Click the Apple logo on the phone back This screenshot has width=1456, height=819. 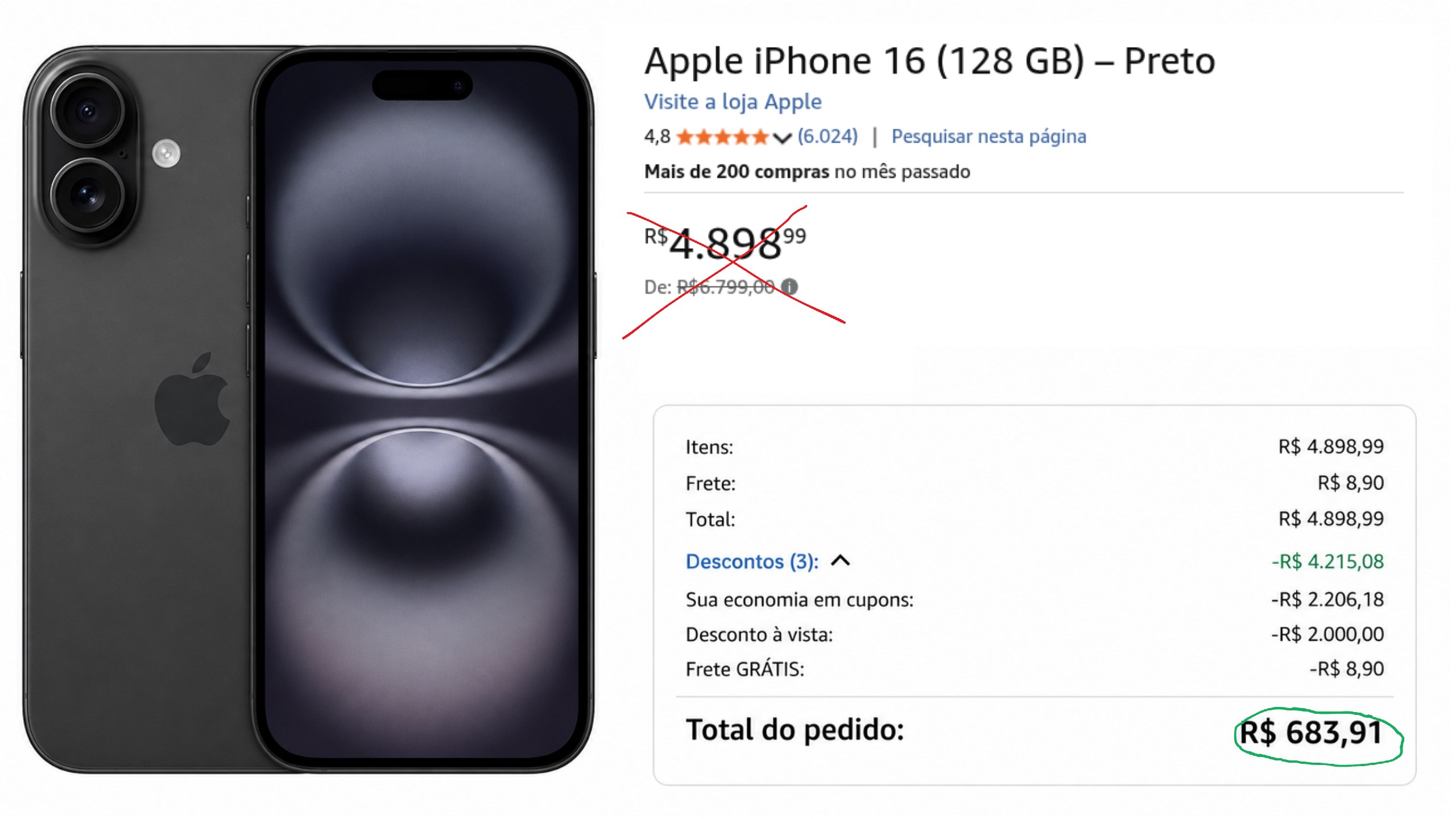click(192, 399)
